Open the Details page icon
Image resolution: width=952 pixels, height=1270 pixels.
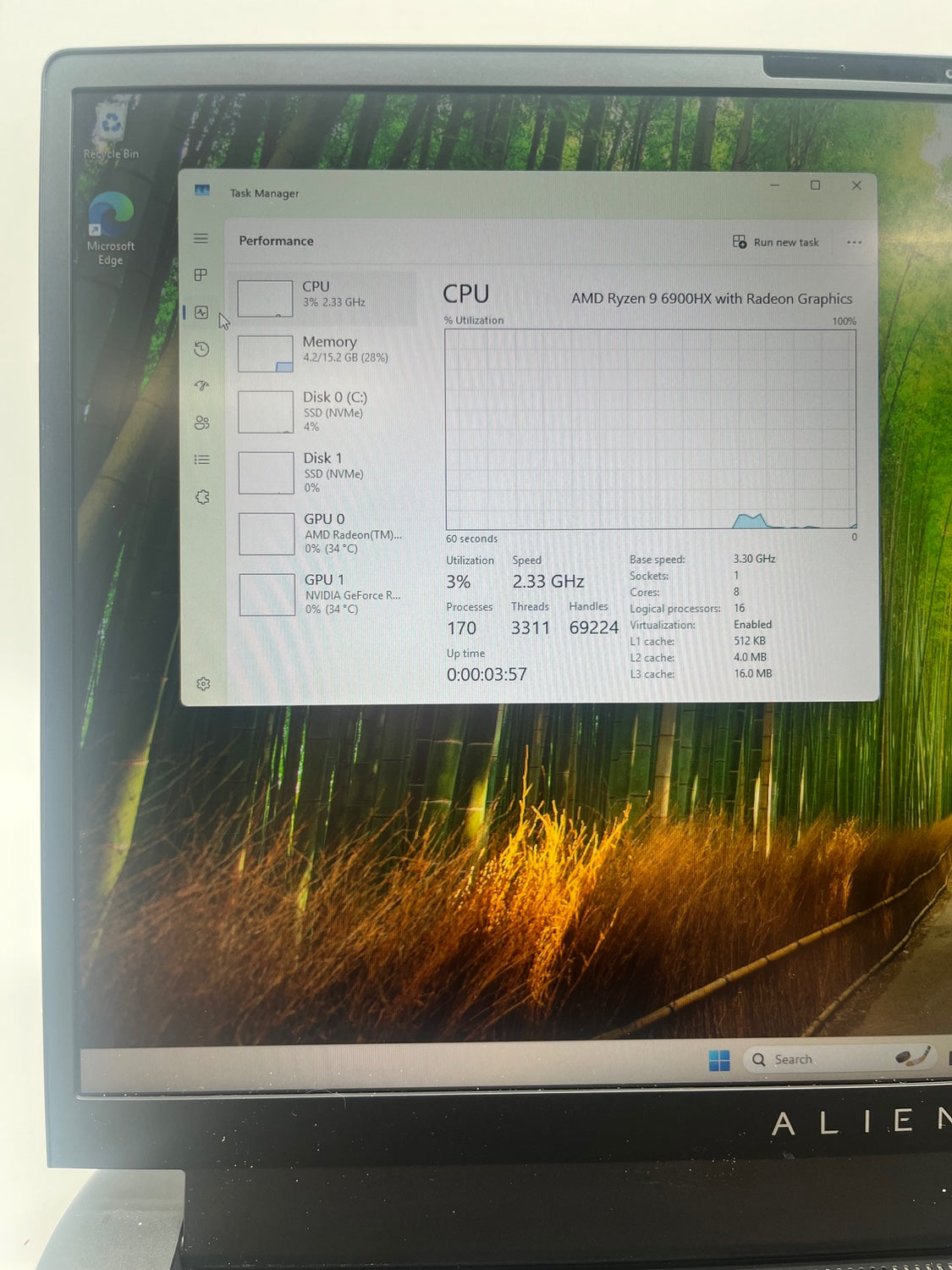click(201, 460)
